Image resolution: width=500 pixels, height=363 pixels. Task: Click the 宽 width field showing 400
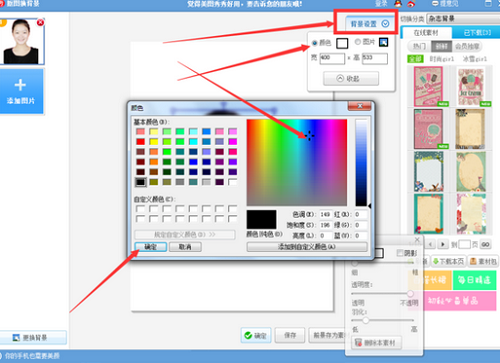(x=332, y=59)
